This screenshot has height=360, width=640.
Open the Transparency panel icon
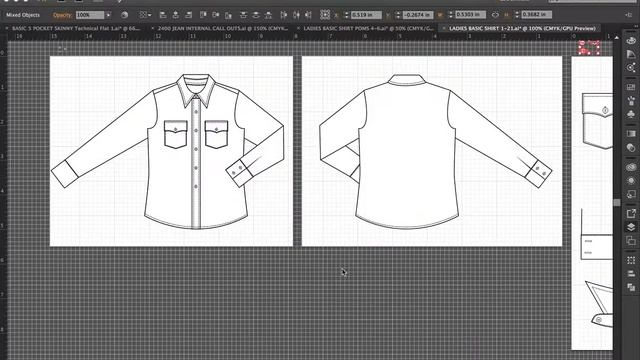pyautogui.click(x=631, y=147)
